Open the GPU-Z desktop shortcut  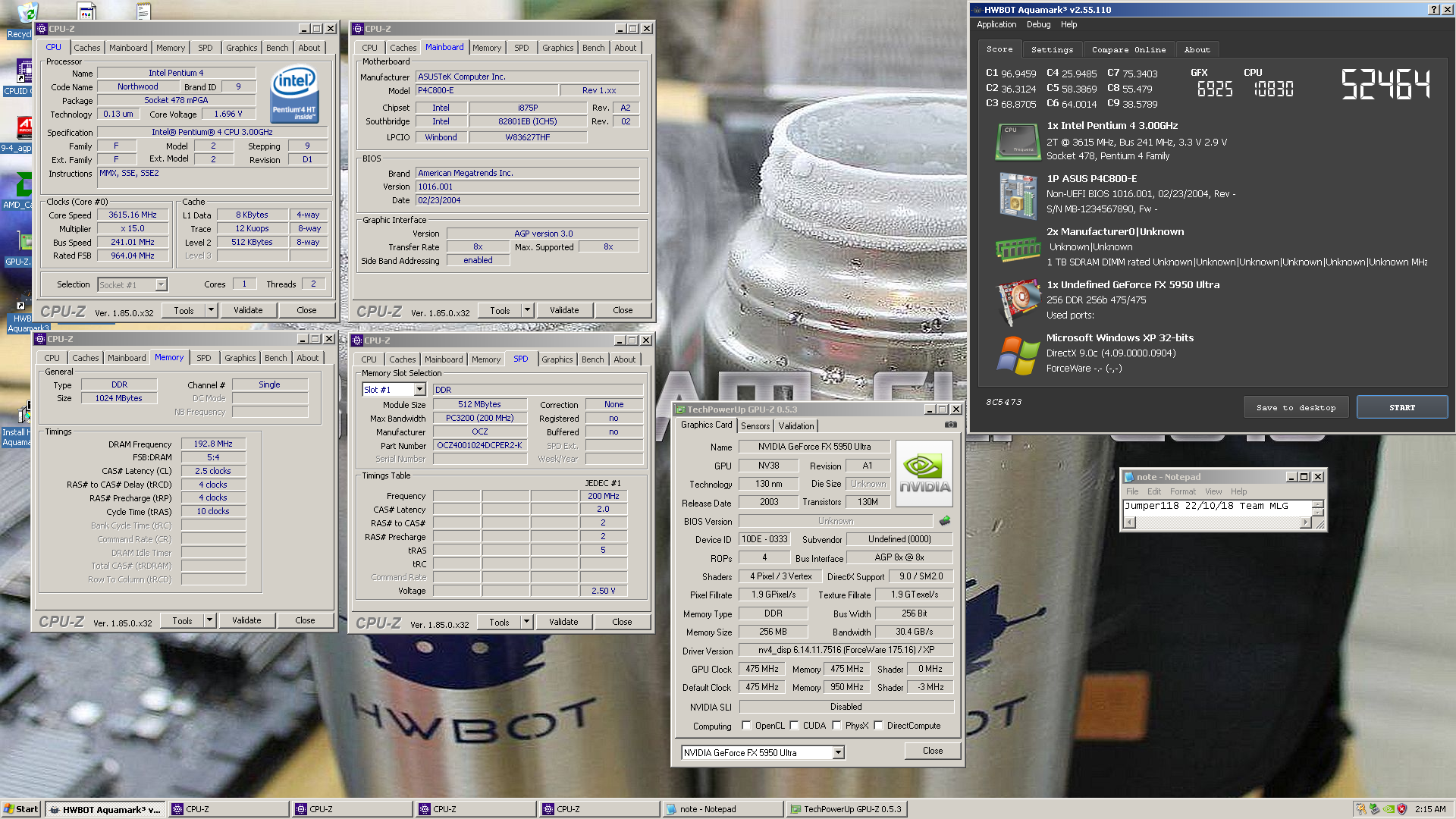point(18,250)
